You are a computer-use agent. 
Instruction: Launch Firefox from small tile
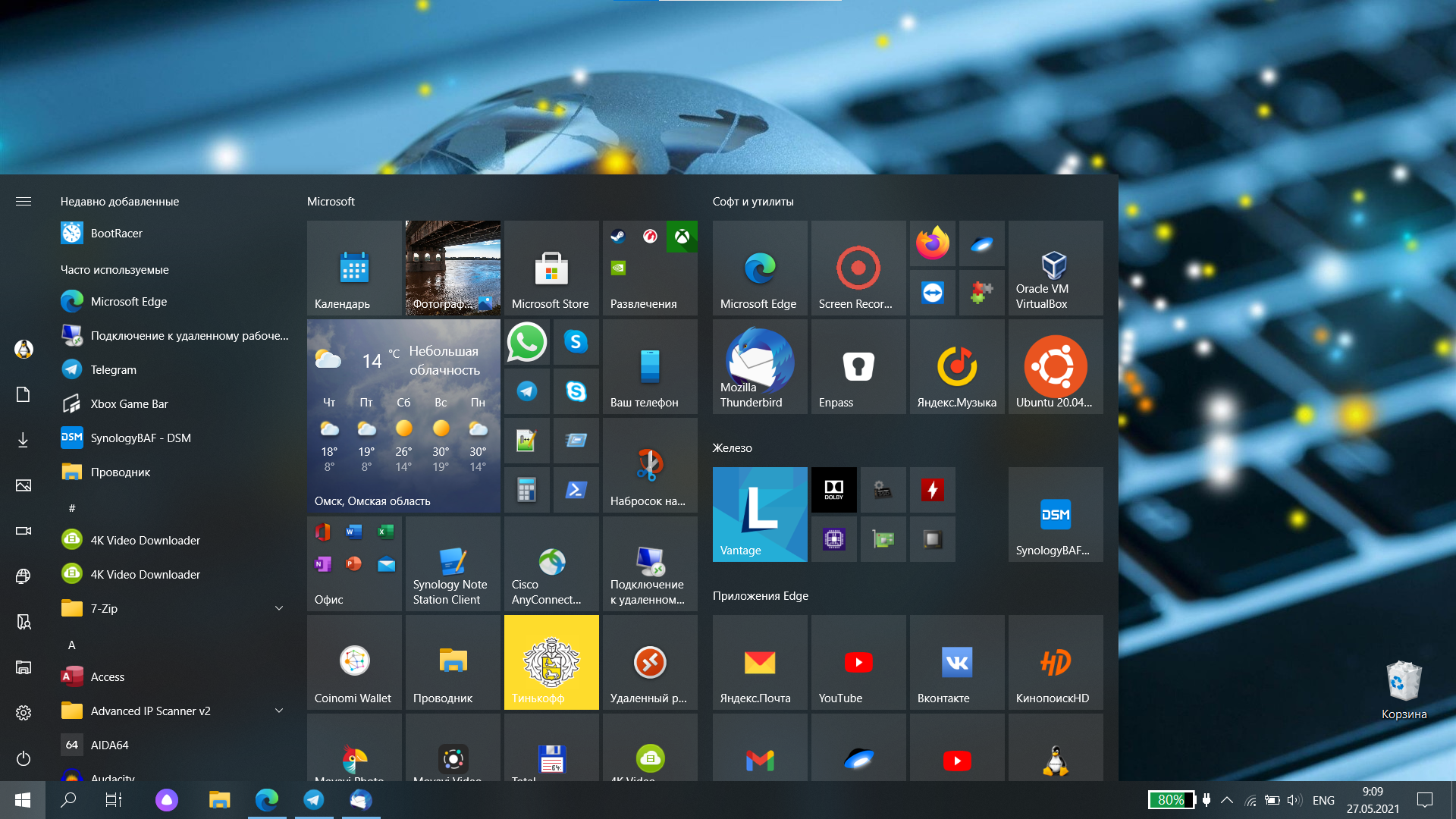[x=933, y=243]
